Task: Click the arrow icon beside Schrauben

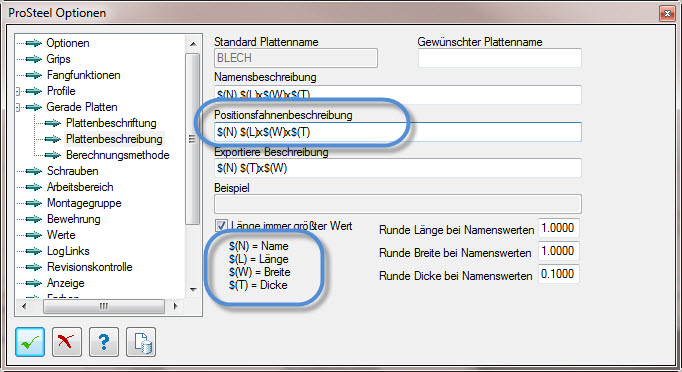Action: [x=33, y=171]
